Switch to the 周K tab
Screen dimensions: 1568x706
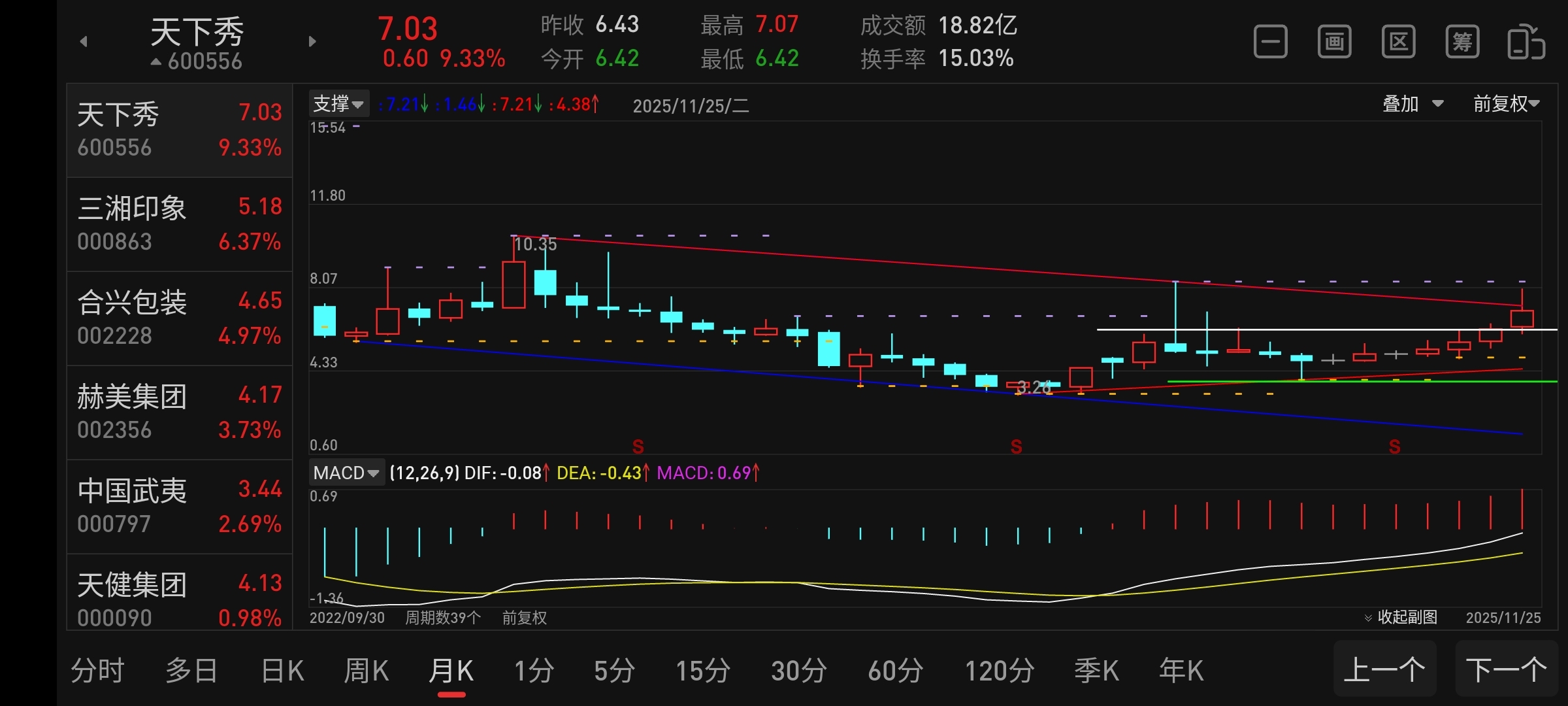coord(366,671)
